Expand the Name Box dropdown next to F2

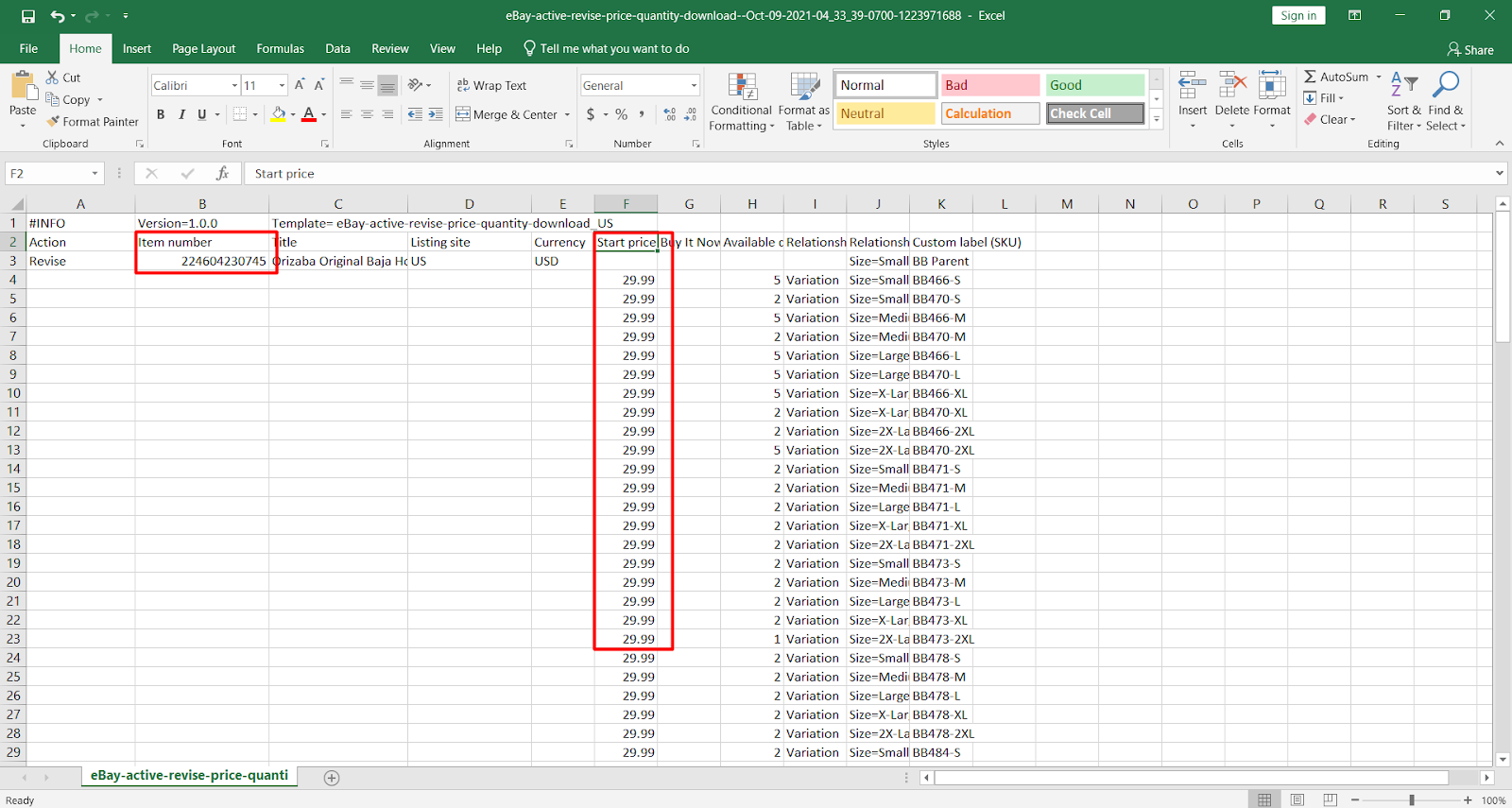[x=94, y=174]
